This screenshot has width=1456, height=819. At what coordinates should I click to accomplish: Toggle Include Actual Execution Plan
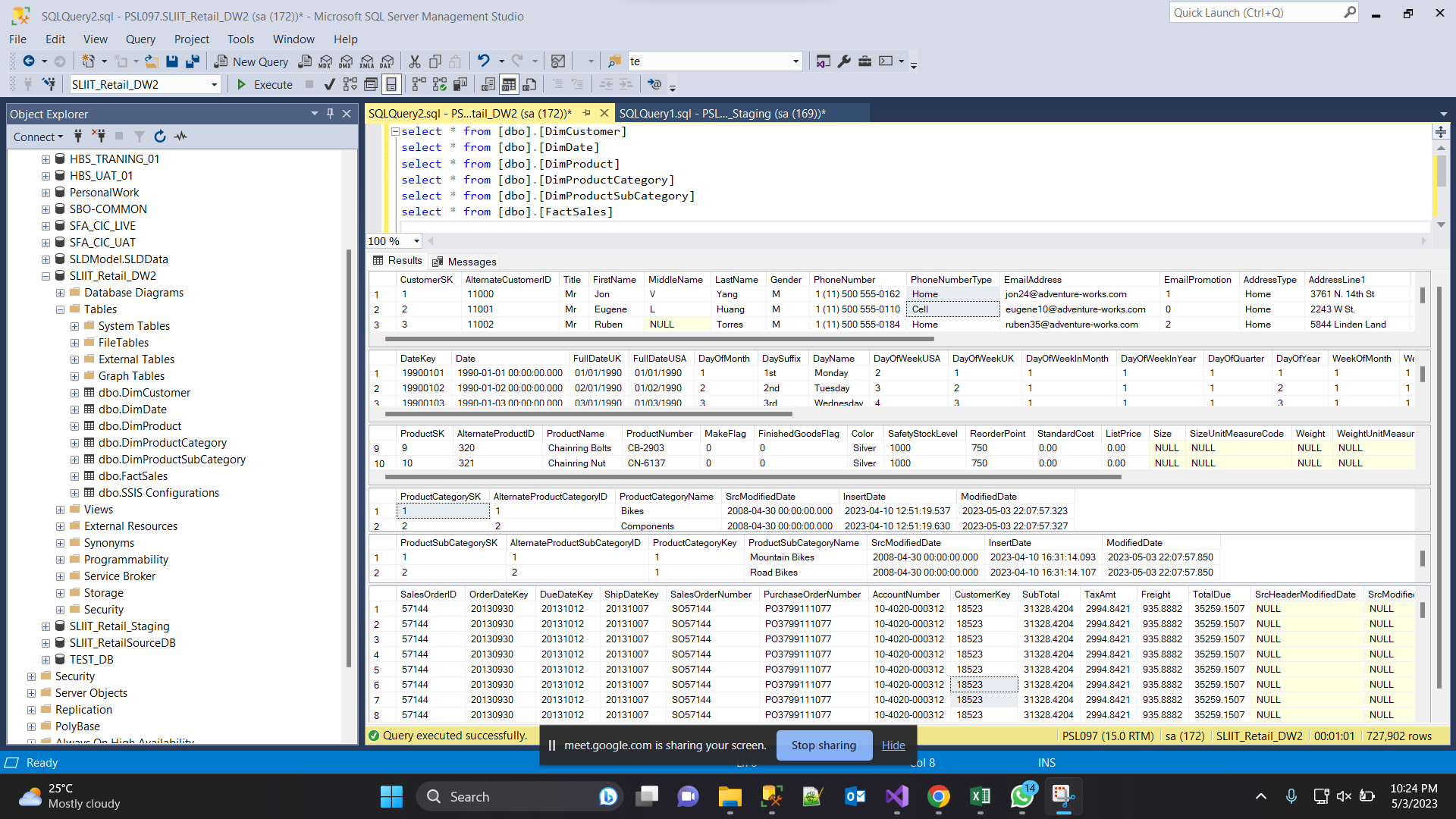click(x=418, y=84)
